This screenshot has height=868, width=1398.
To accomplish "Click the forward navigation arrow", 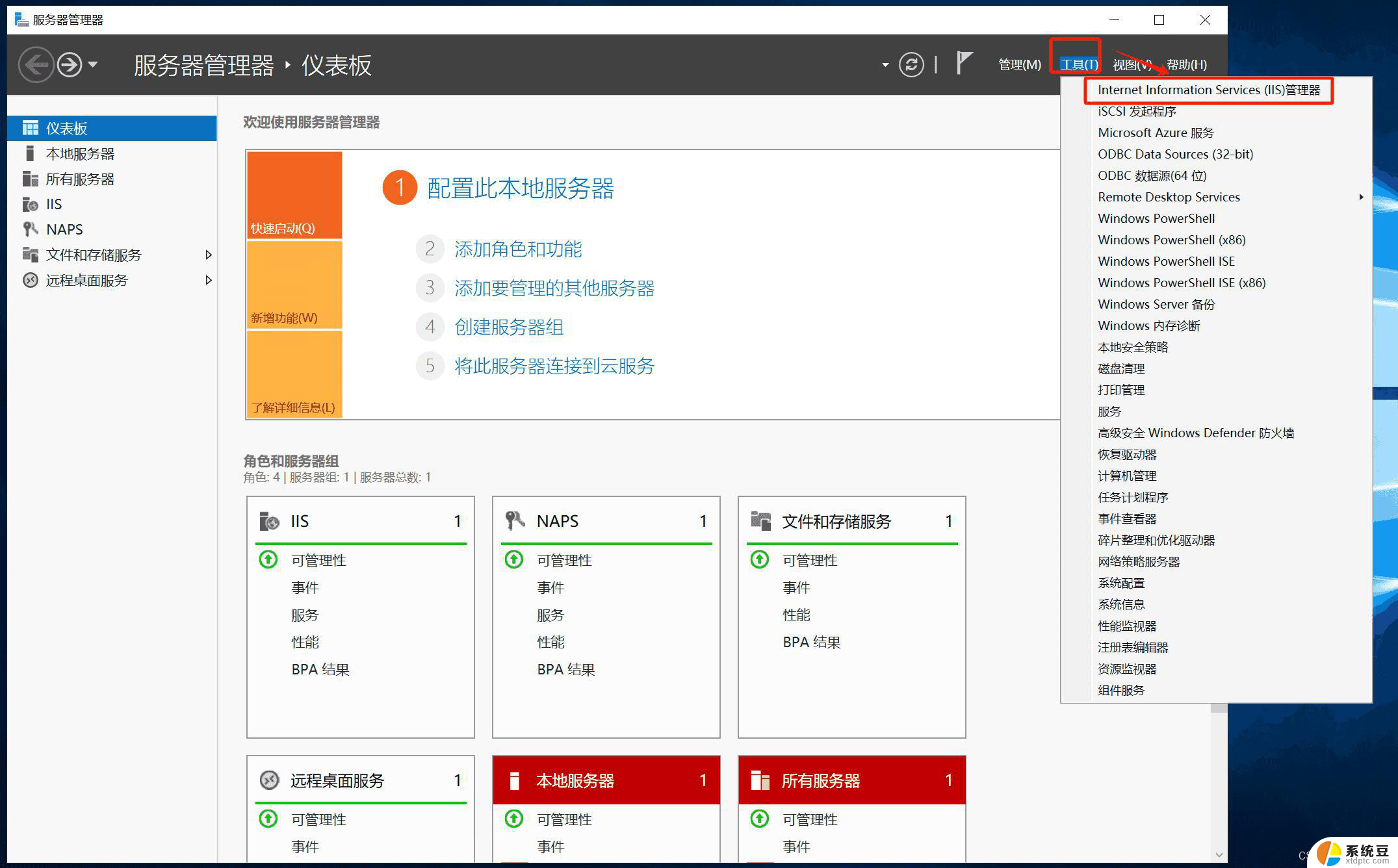I will pos(70,64).
